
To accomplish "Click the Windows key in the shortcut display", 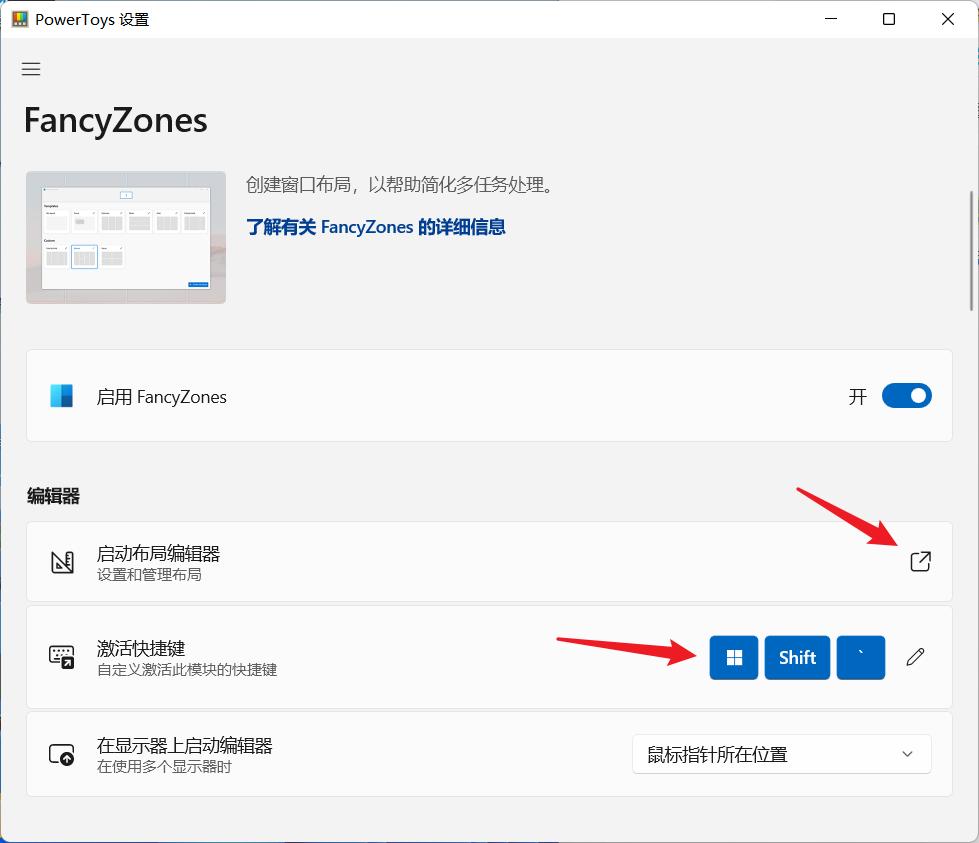I will tap(733, 657).
